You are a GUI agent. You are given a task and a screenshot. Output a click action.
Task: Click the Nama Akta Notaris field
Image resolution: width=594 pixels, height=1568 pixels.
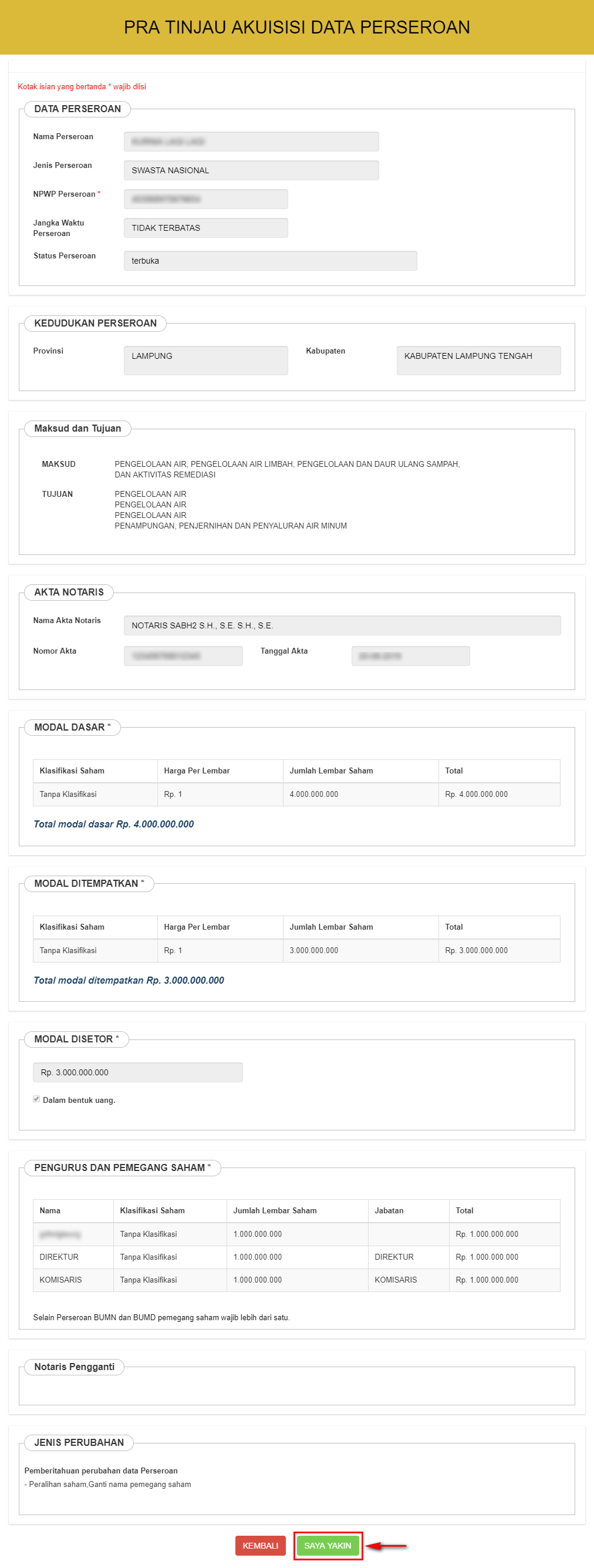click(x=342, y=625)
